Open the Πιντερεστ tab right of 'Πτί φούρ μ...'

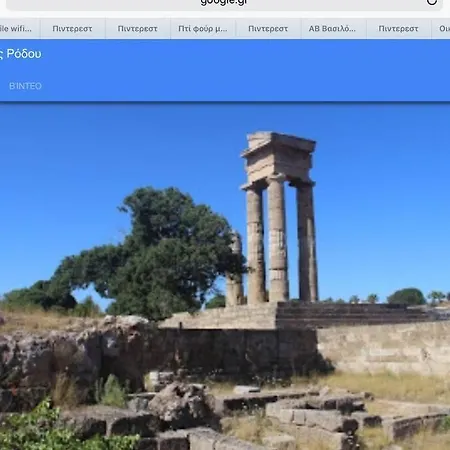pos(268,29)
